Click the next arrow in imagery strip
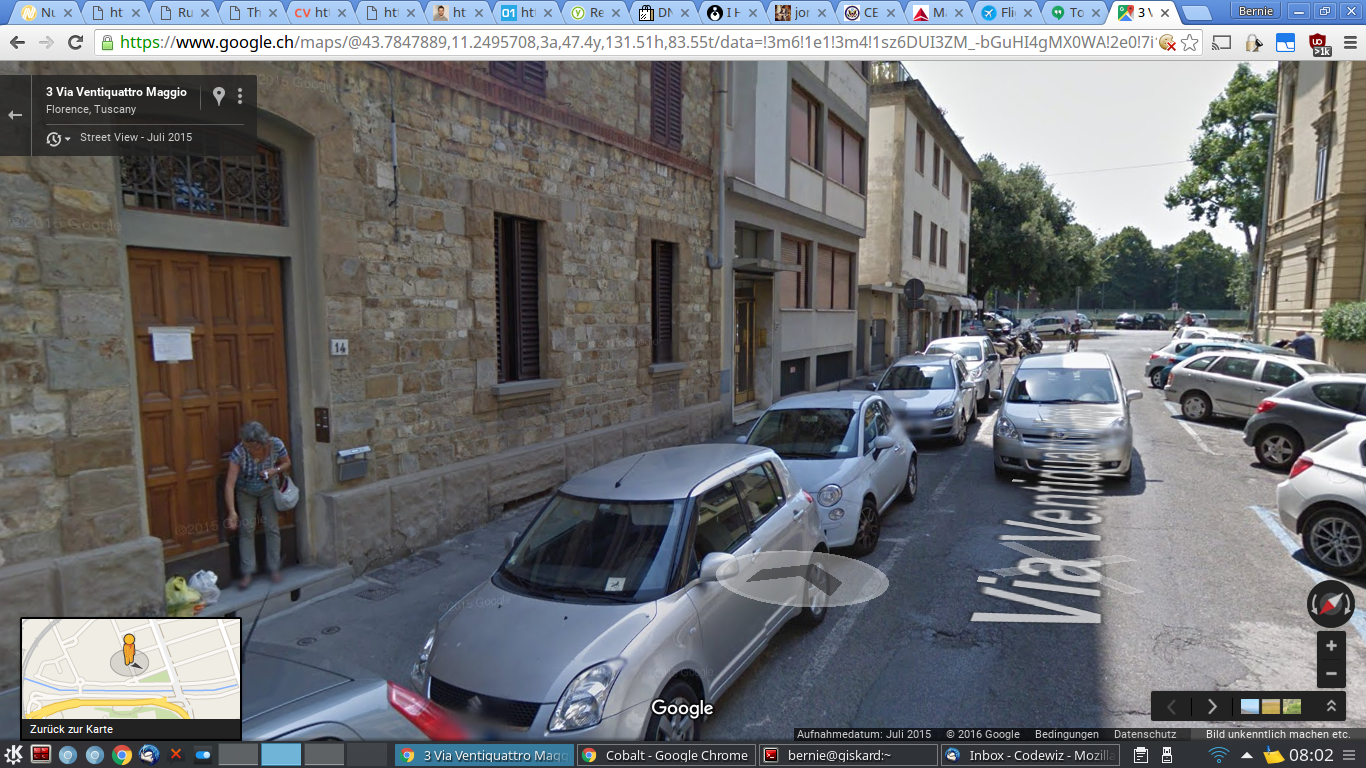 (x=1212, y=706)
